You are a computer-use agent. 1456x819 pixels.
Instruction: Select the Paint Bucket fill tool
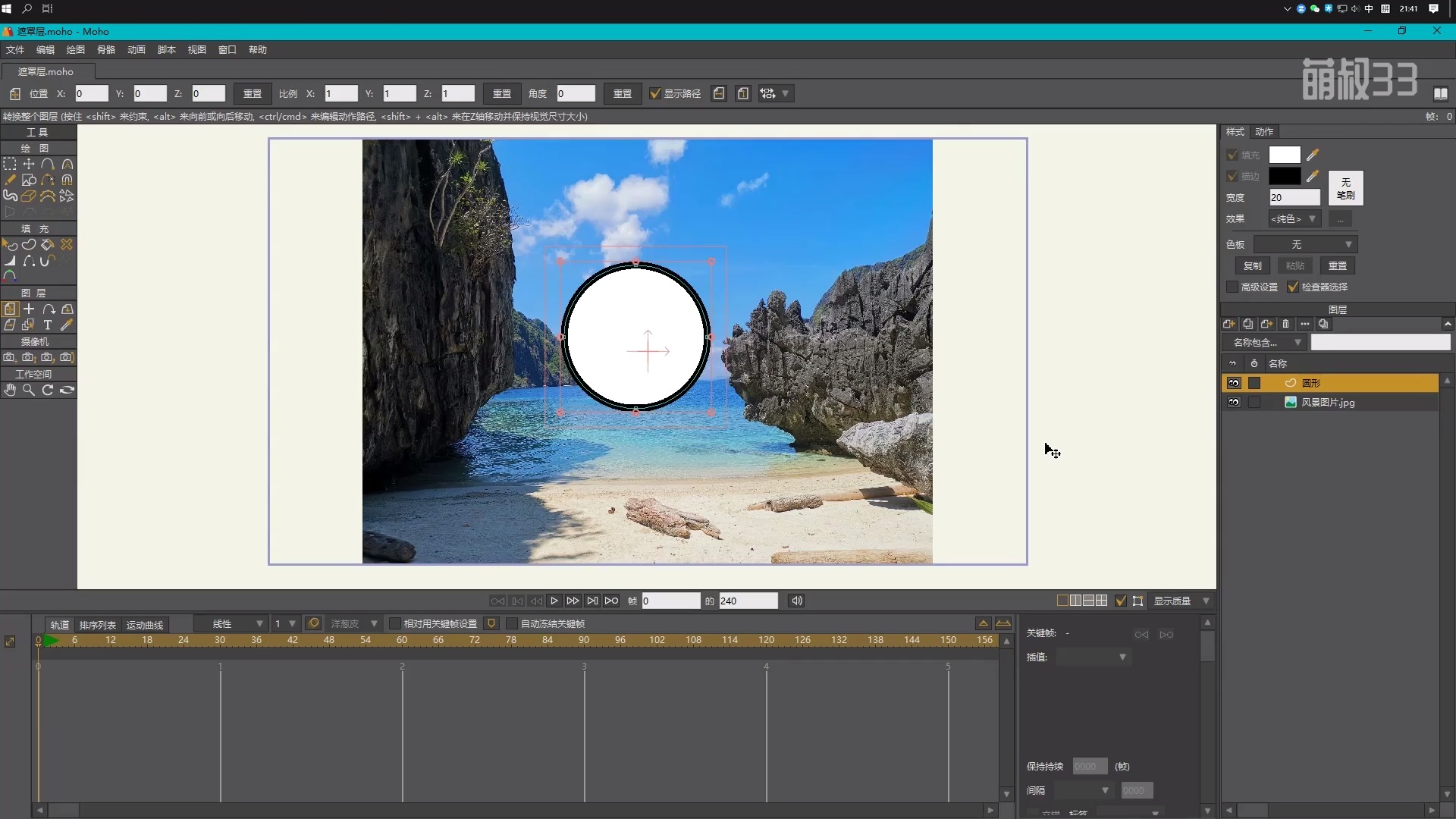tap(48, 244)
